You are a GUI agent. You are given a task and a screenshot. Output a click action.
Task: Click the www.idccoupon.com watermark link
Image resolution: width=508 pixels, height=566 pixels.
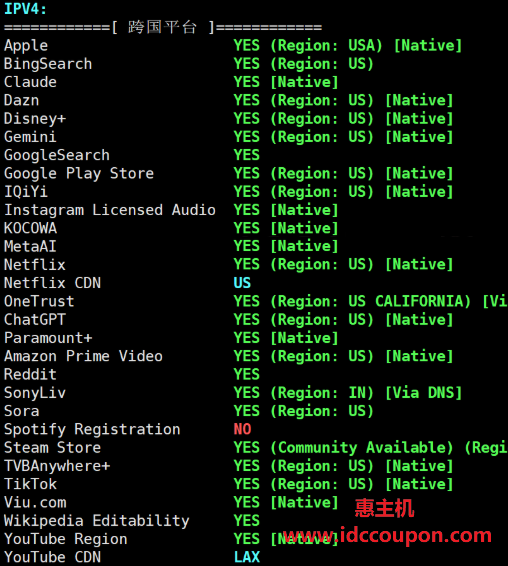pos(387,535)
